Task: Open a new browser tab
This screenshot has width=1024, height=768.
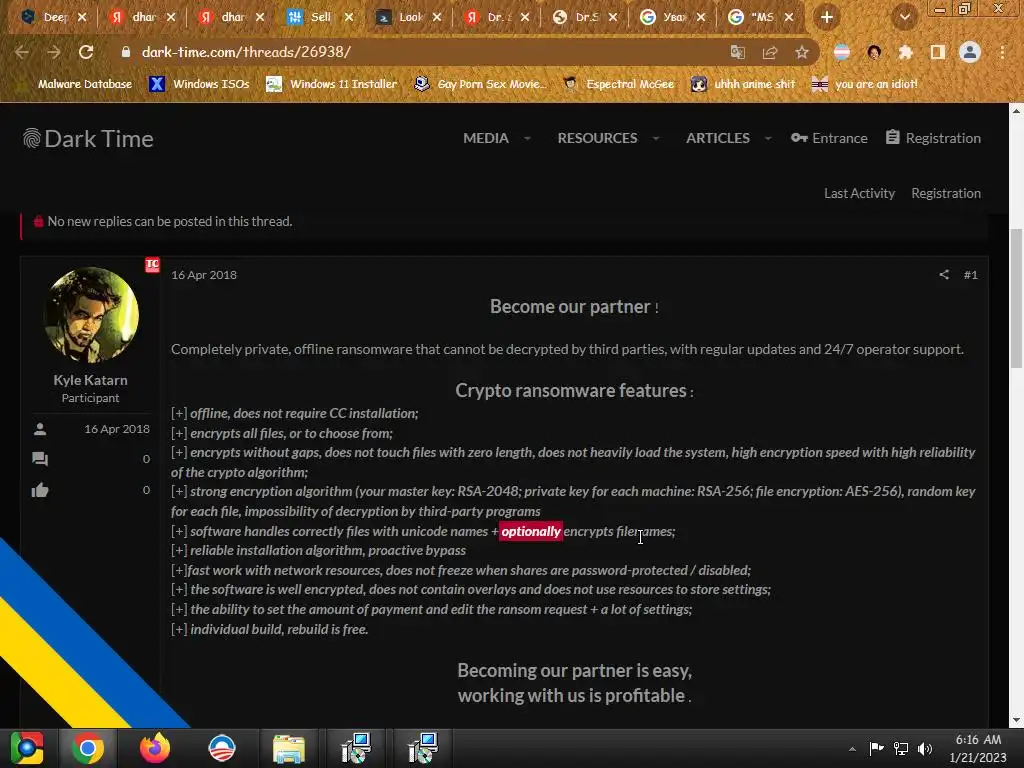Action: 827,17
